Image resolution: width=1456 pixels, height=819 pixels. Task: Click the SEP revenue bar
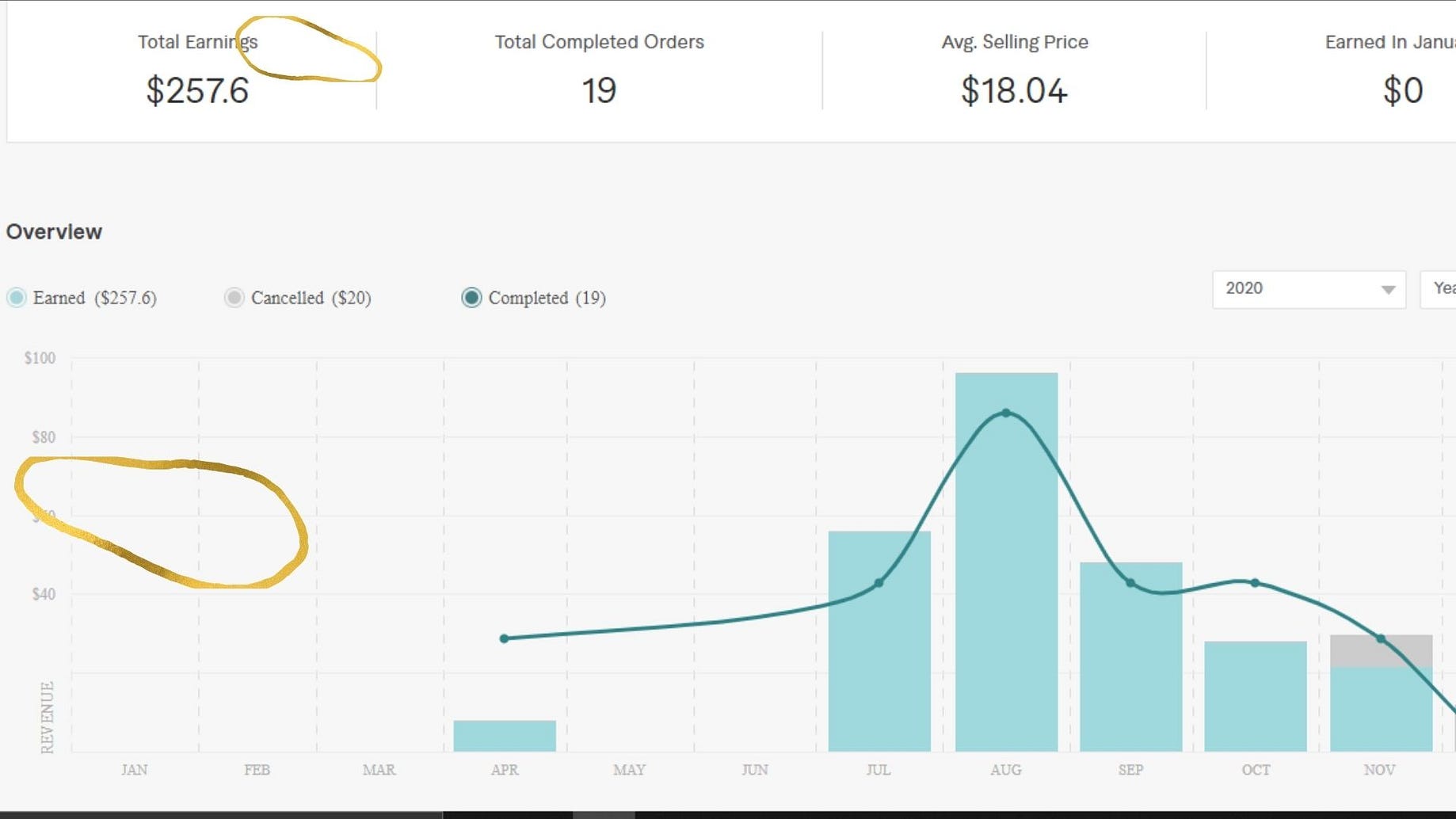(x=1131, y=657)
